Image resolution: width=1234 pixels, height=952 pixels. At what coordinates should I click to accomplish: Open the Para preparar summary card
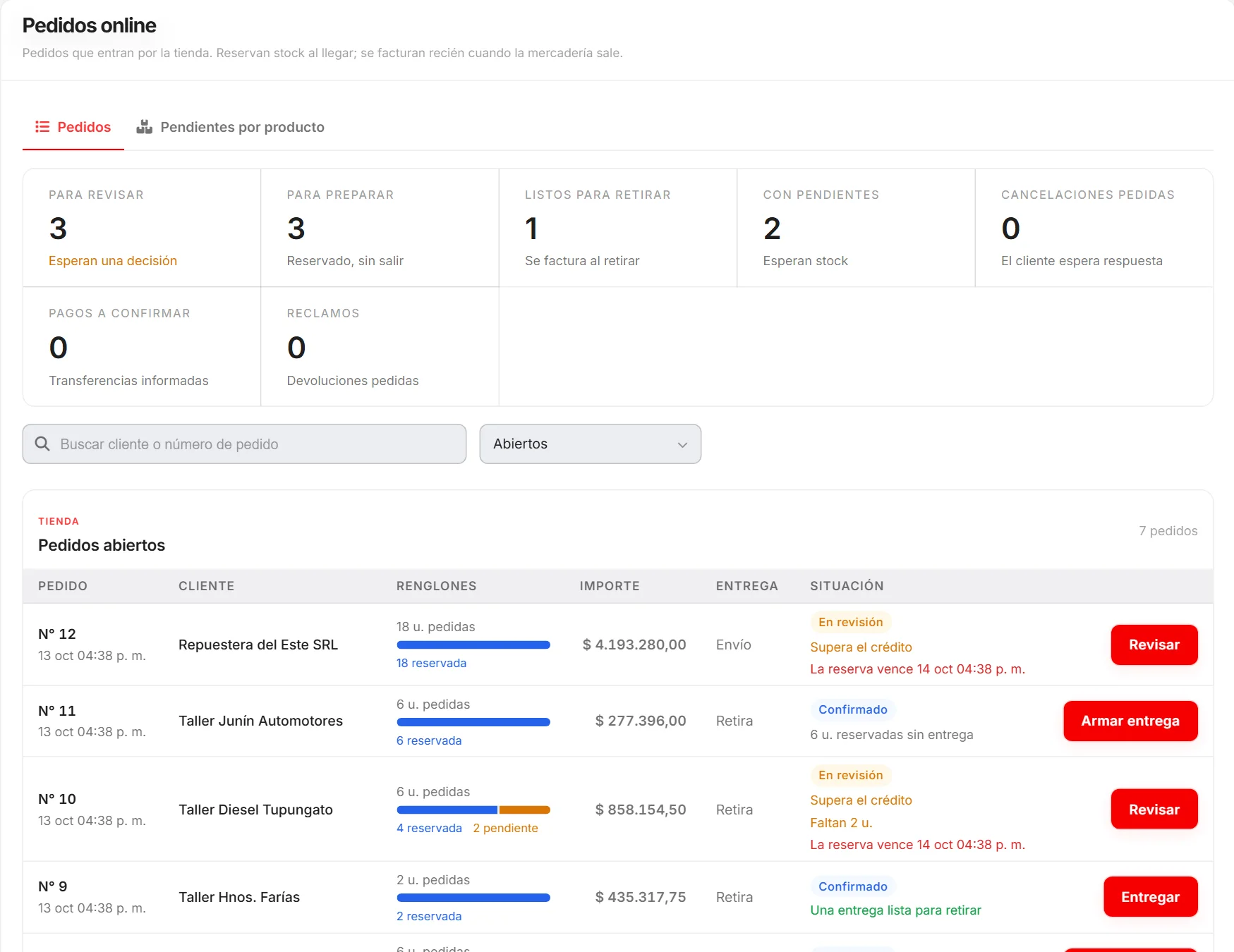pyautogui.click(x=380, y=228)
